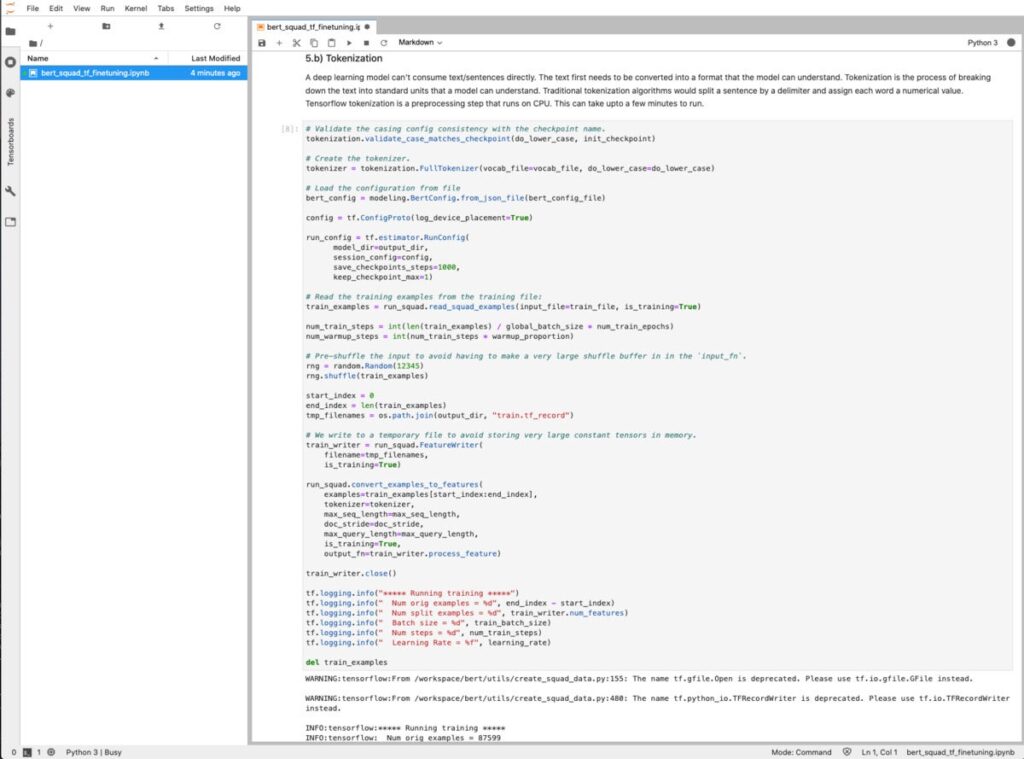Open the Markdown cell type dropdown
This screenshot has height=759, width=1024.
click(x=420, y=43)
